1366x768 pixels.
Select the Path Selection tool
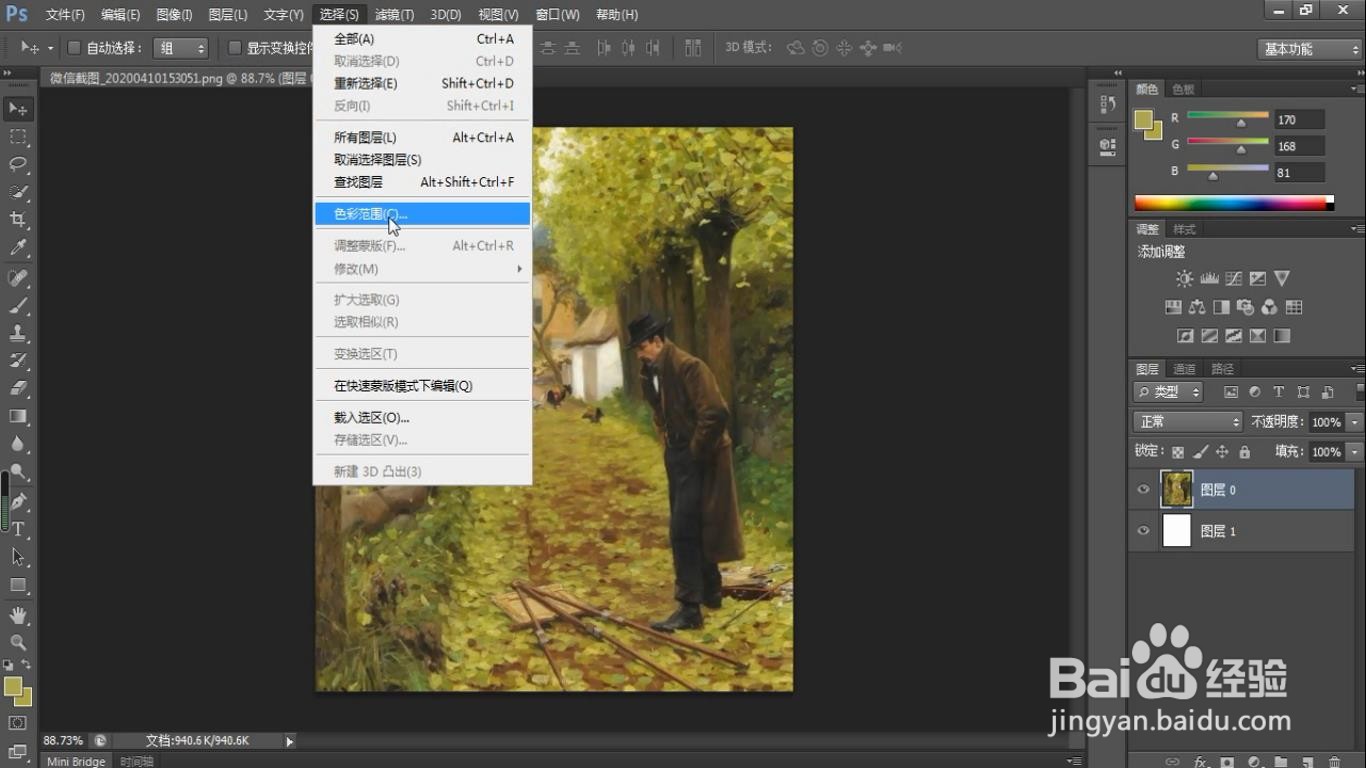[18, 557]
